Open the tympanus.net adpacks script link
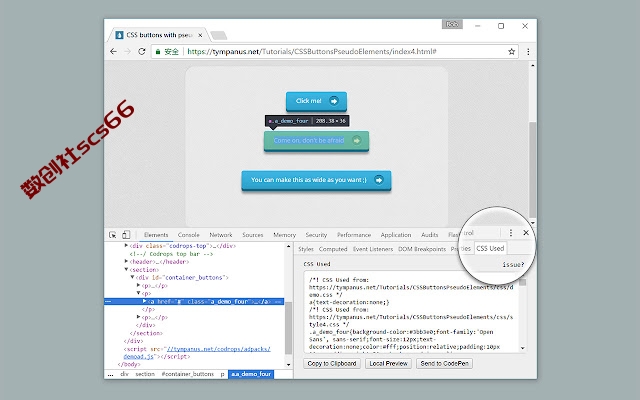 [218, 349]
